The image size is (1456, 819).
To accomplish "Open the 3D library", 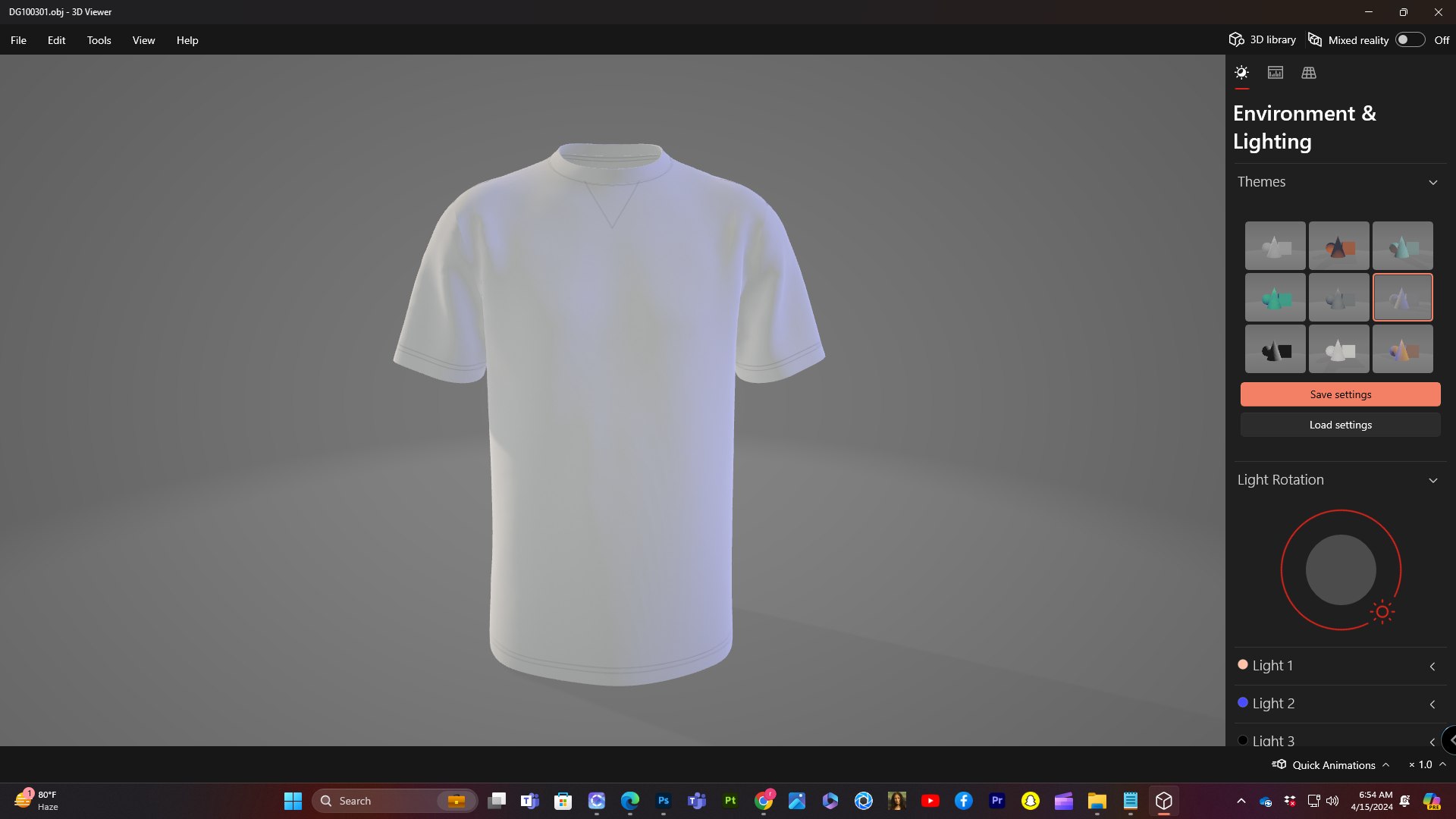I will [1263, 39].
